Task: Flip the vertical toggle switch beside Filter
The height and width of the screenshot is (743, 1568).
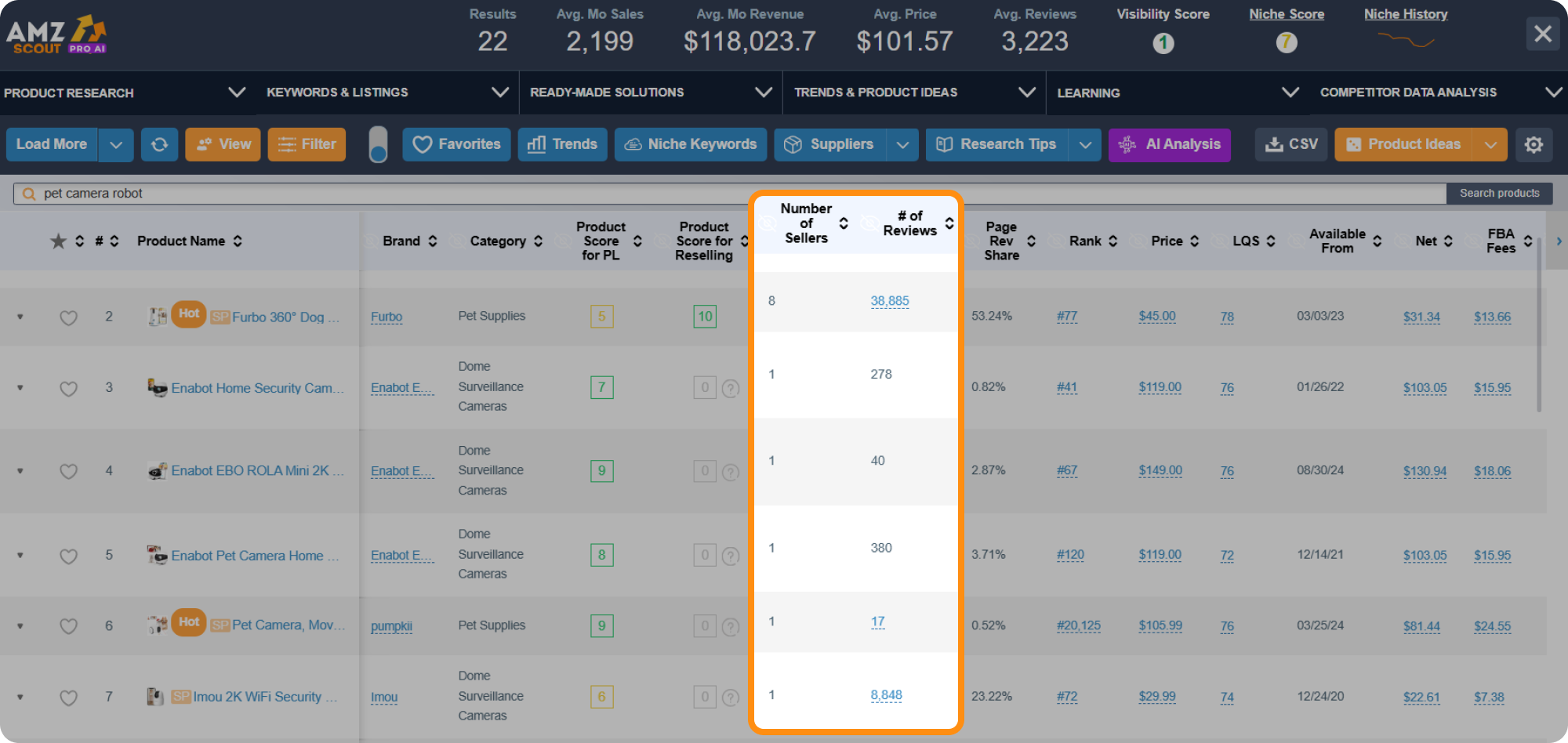Action: [378, 144]
